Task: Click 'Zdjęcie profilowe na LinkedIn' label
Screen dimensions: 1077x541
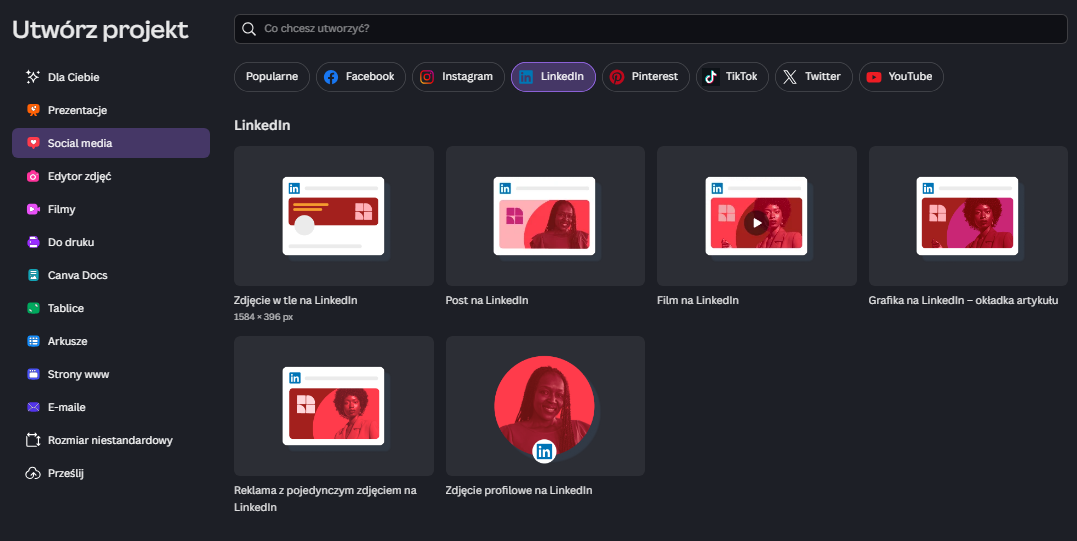Action: 519,490
